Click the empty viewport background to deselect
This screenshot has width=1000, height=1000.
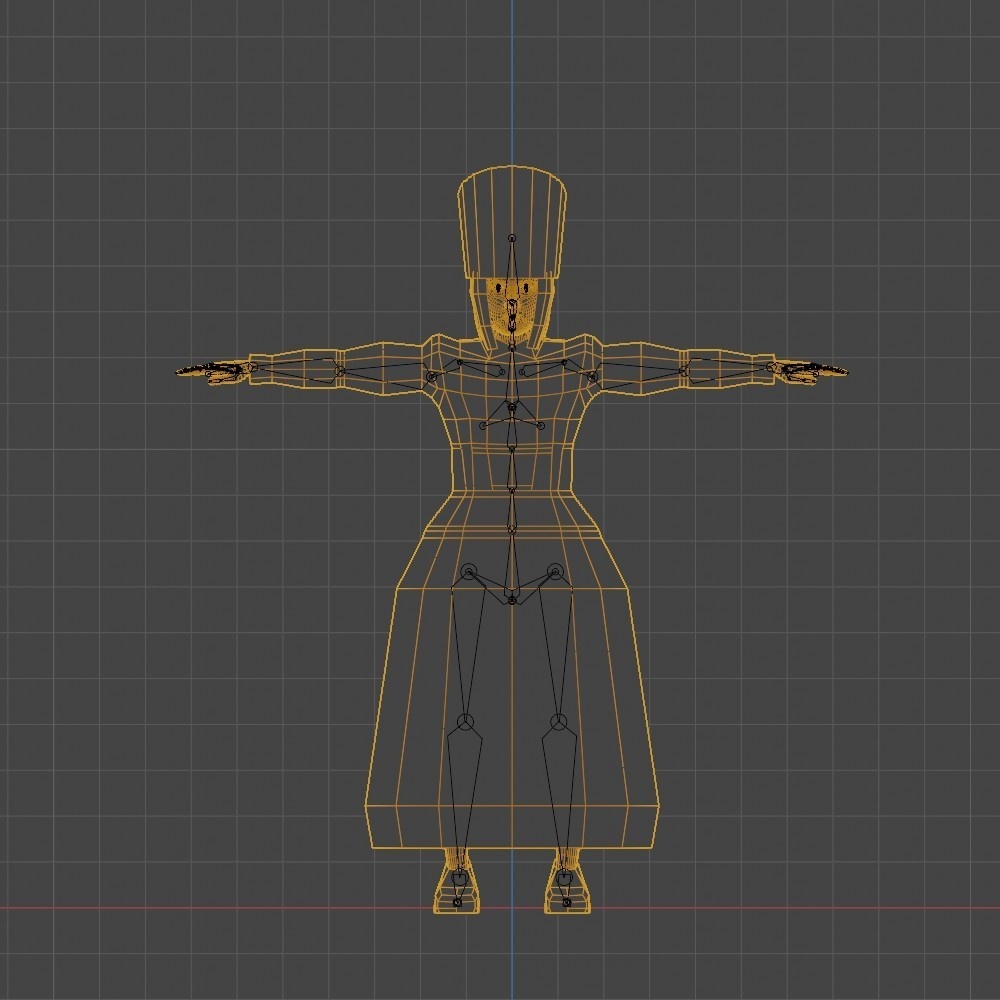150,150
